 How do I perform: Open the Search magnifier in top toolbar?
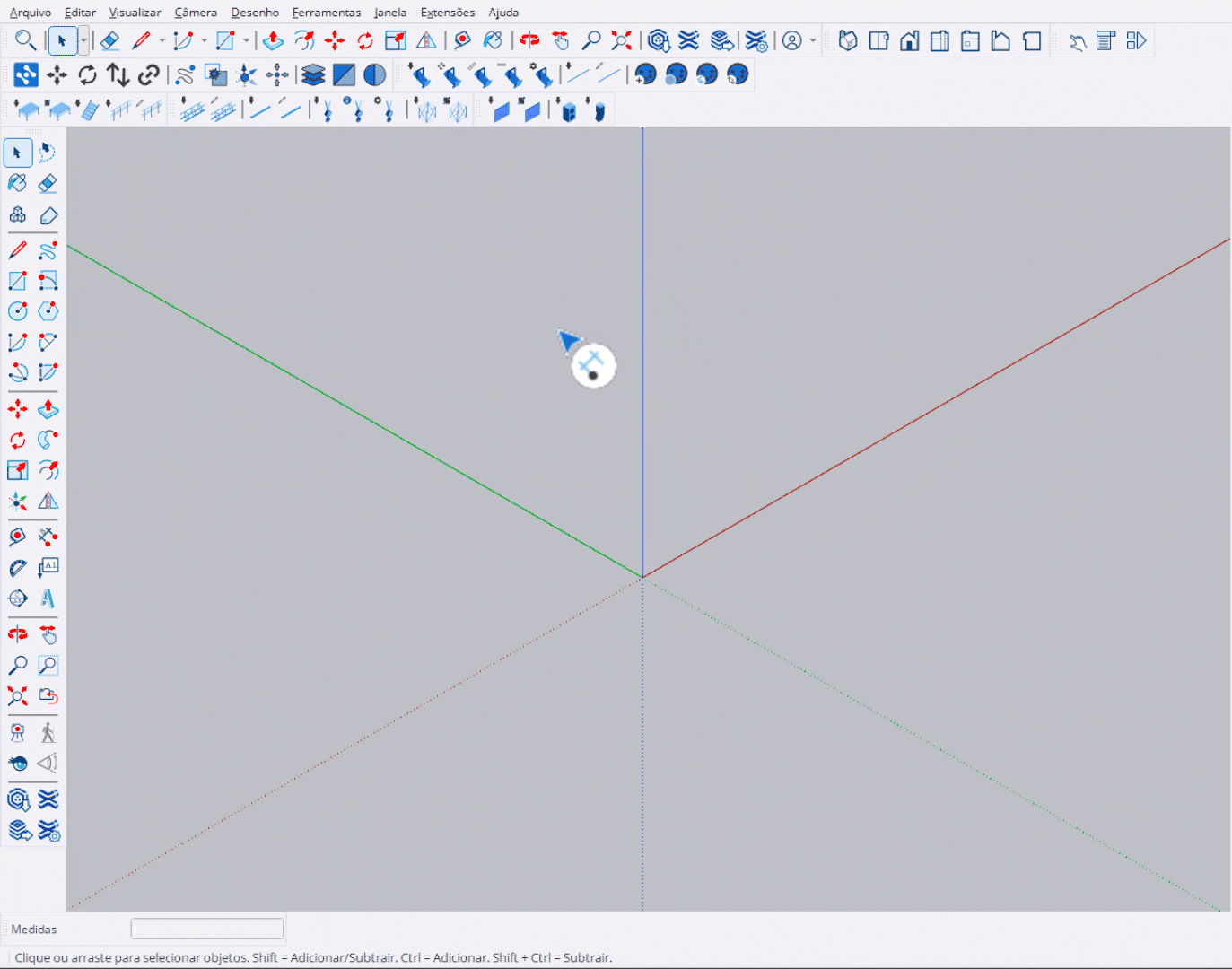pos(25,41)
